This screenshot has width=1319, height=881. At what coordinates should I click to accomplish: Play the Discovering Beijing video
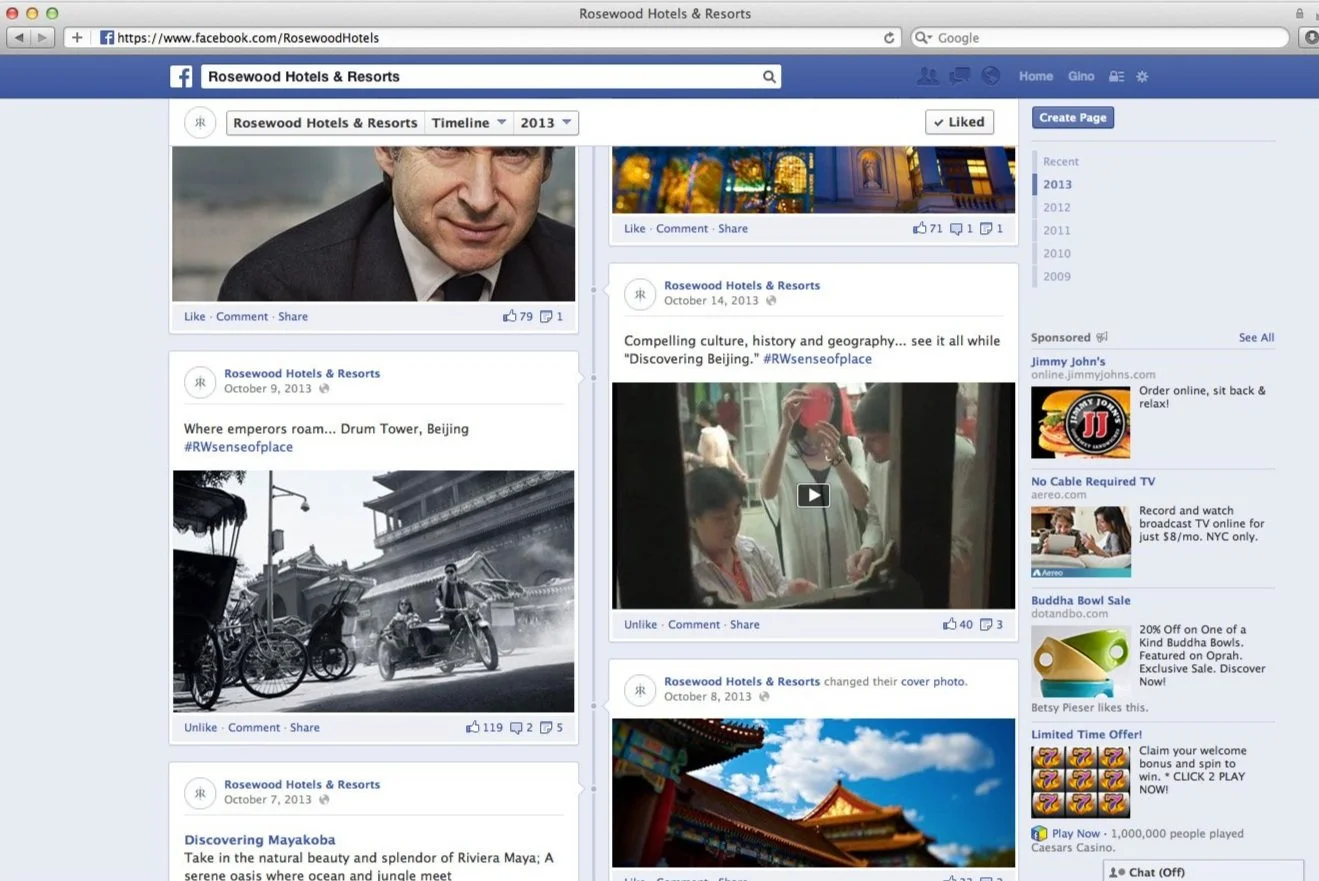coord(813,495)
